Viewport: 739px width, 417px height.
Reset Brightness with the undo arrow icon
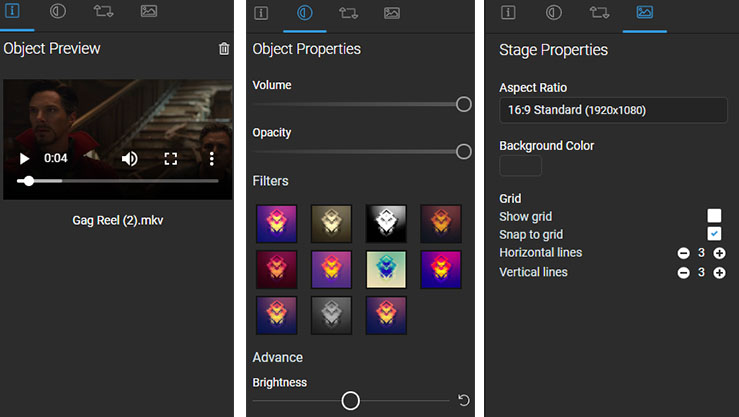pyautogui.click(x=464, y=401)
